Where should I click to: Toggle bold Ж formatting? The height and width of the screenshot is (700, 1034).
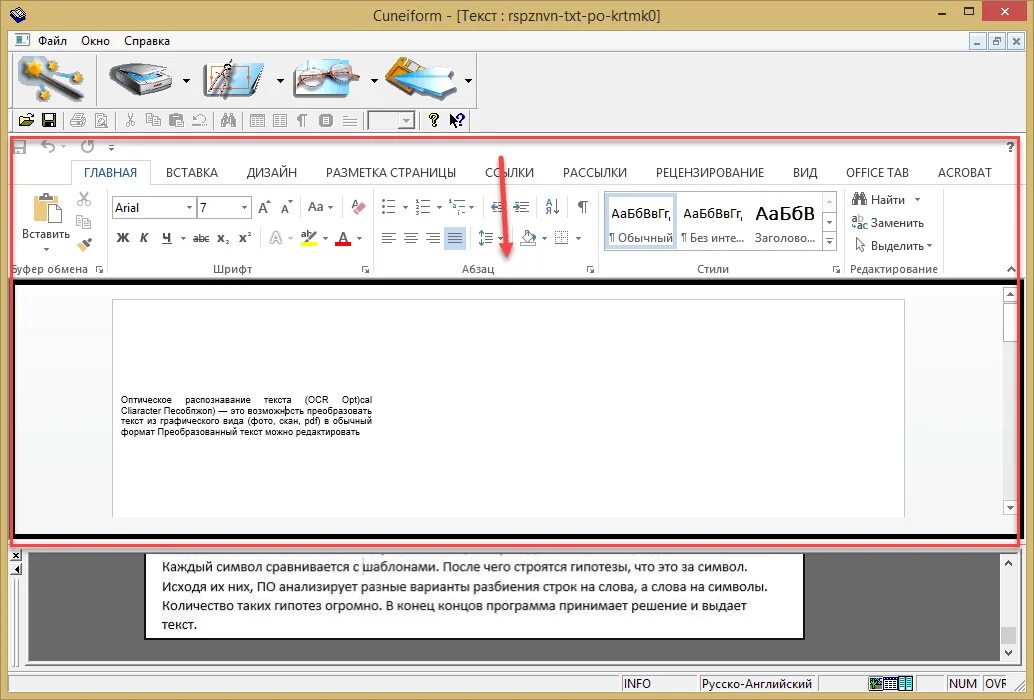123,238
